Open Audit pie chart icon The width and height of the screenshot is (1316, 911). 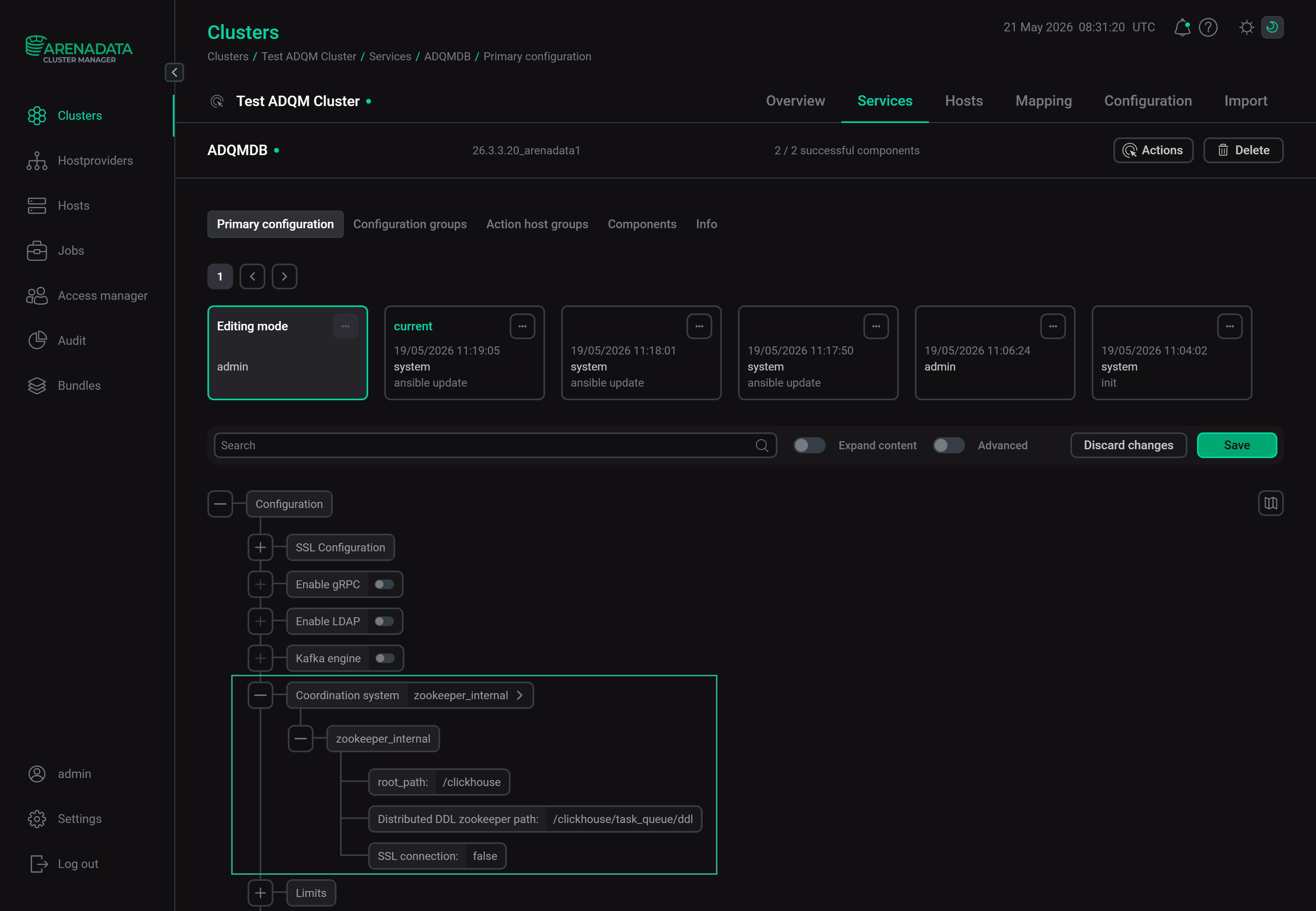[37, 340]
